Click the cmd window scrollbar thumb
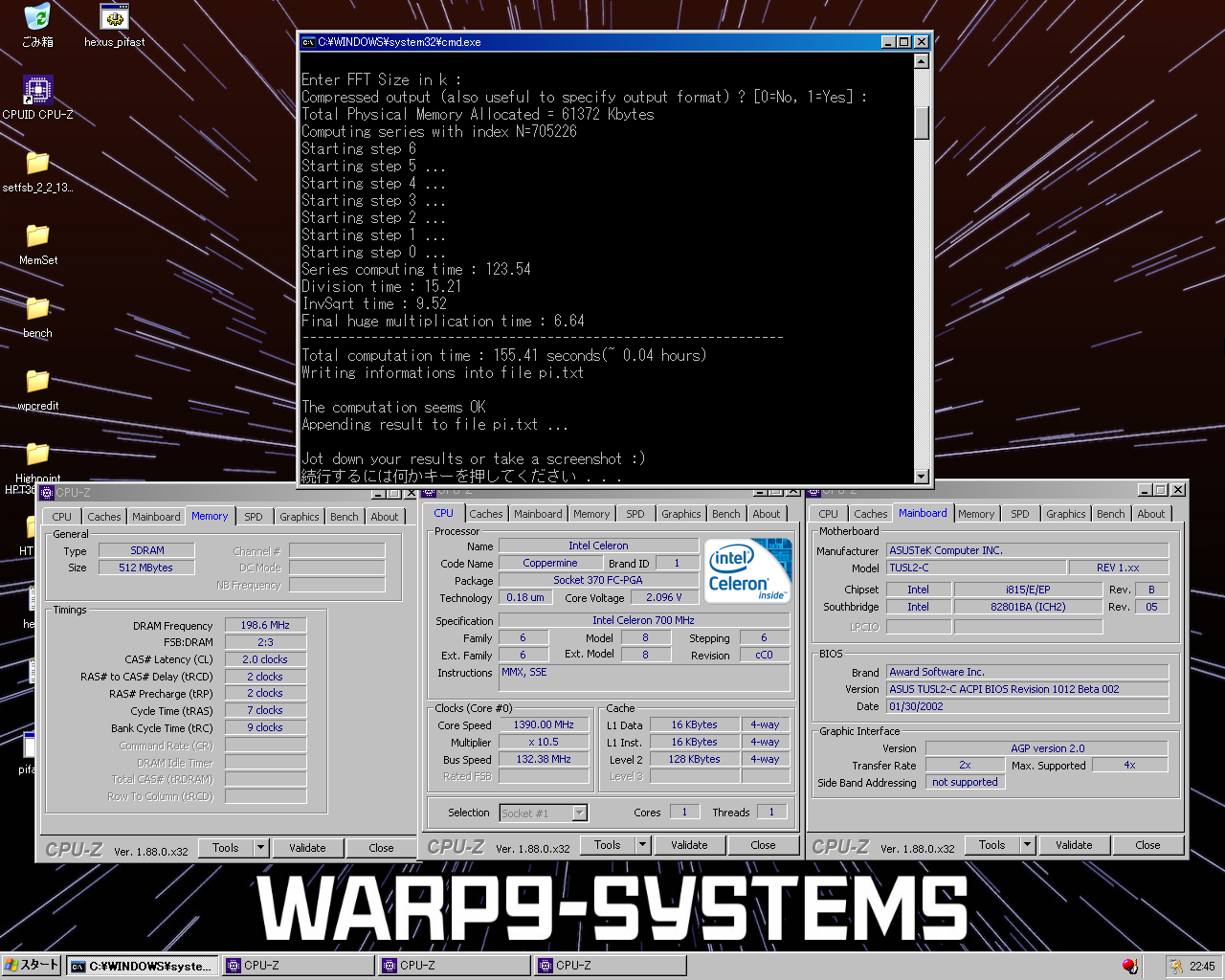This screenshot has height=980, width=1225. (x=922, y=122)
